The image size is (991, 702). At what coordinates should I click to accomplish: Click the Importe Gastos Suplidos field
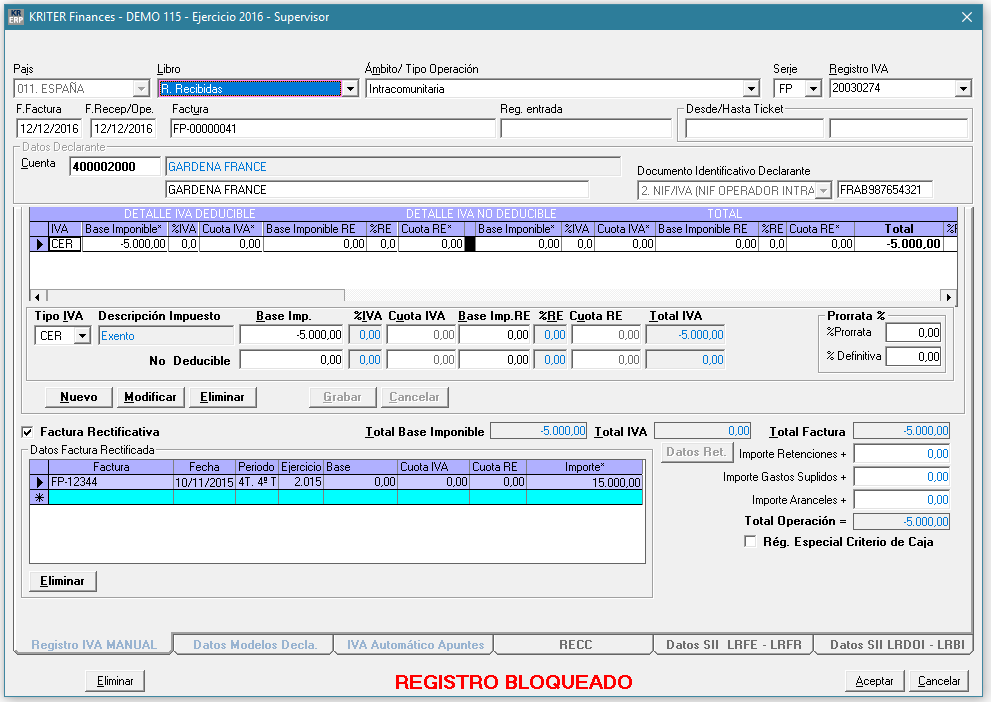coord(901,477)
